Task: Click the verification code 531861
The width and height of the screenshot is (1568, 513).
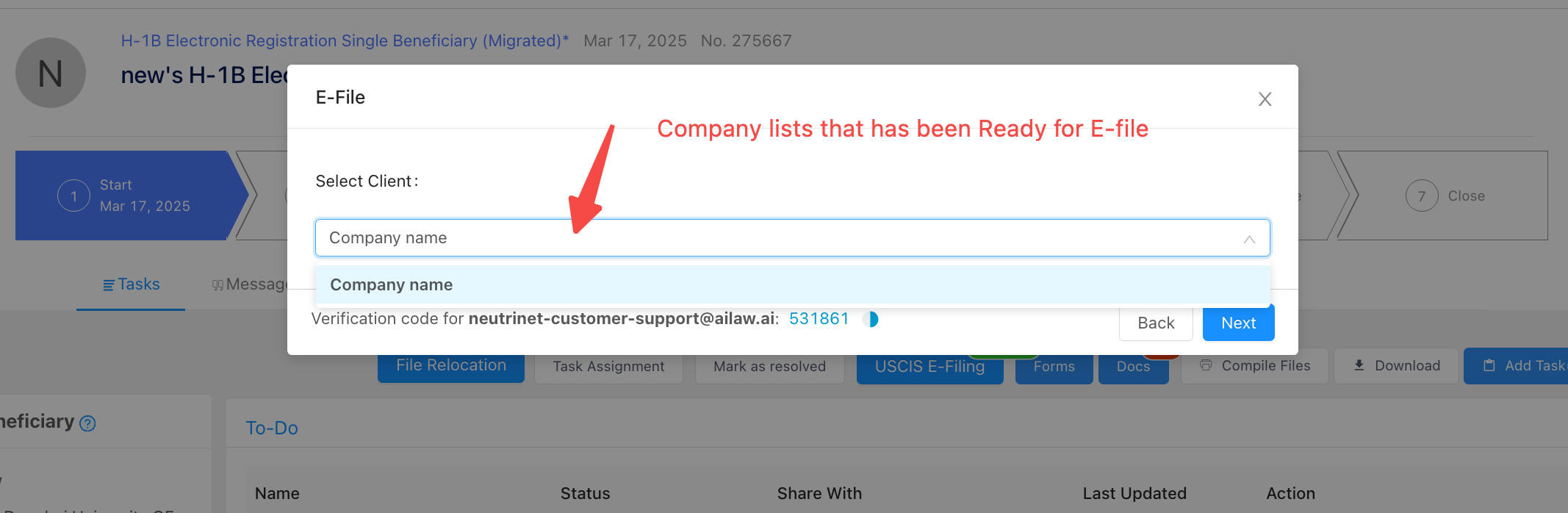Action: tap(819, 319)
